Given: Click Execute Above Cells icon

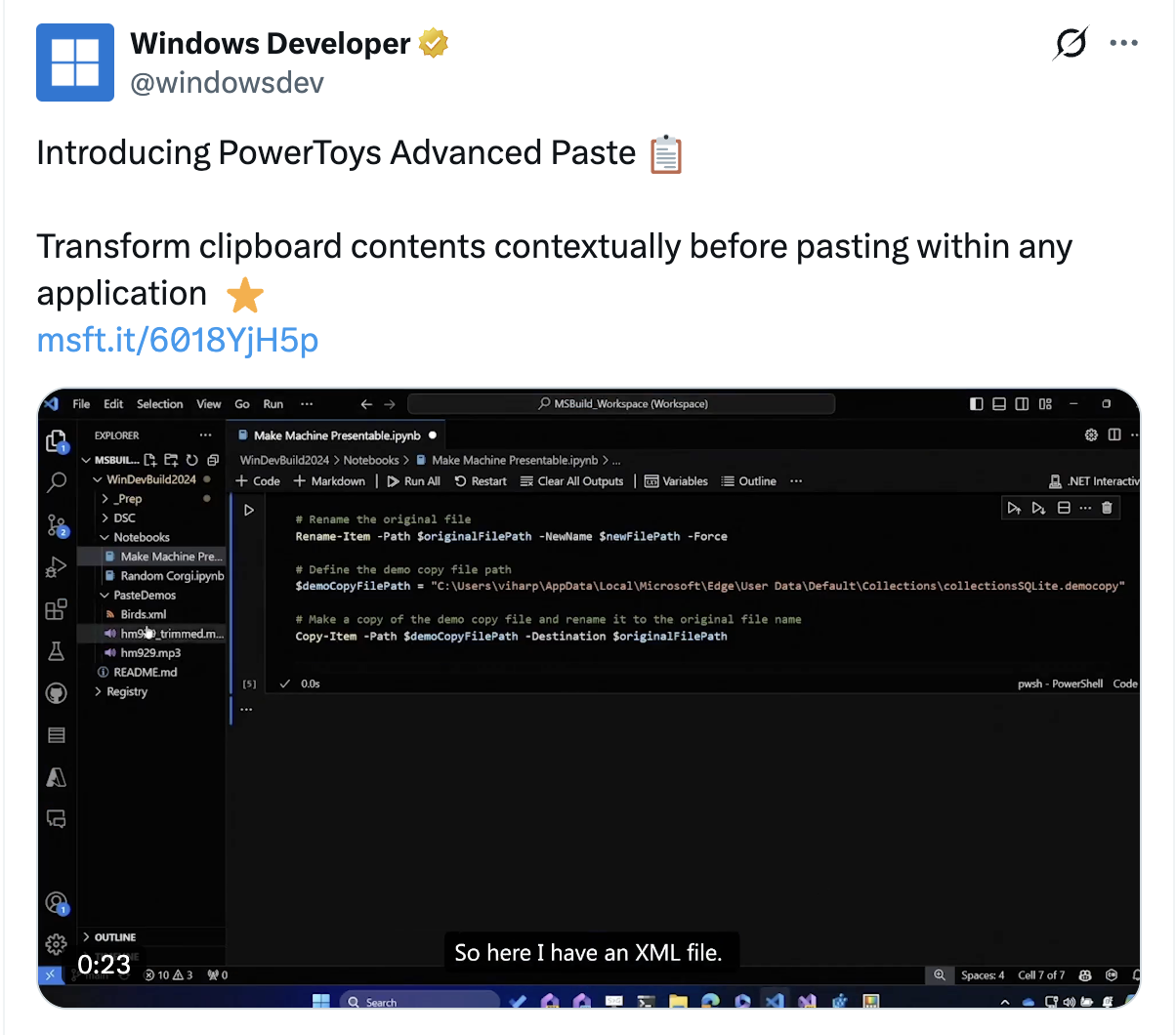Looking at the screenshot, I should tap(1014, 508).
